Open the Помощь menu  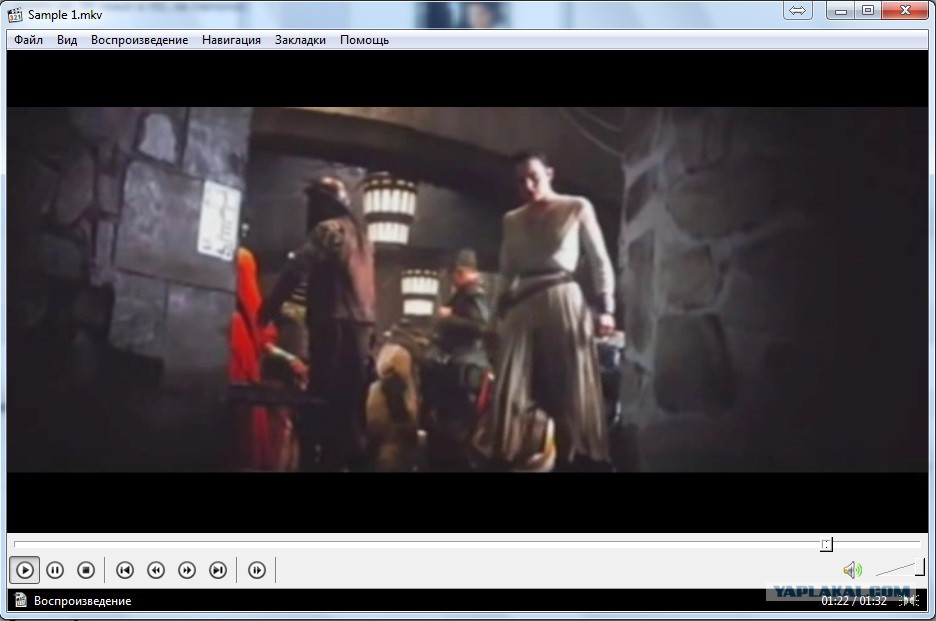click(364, 40)
